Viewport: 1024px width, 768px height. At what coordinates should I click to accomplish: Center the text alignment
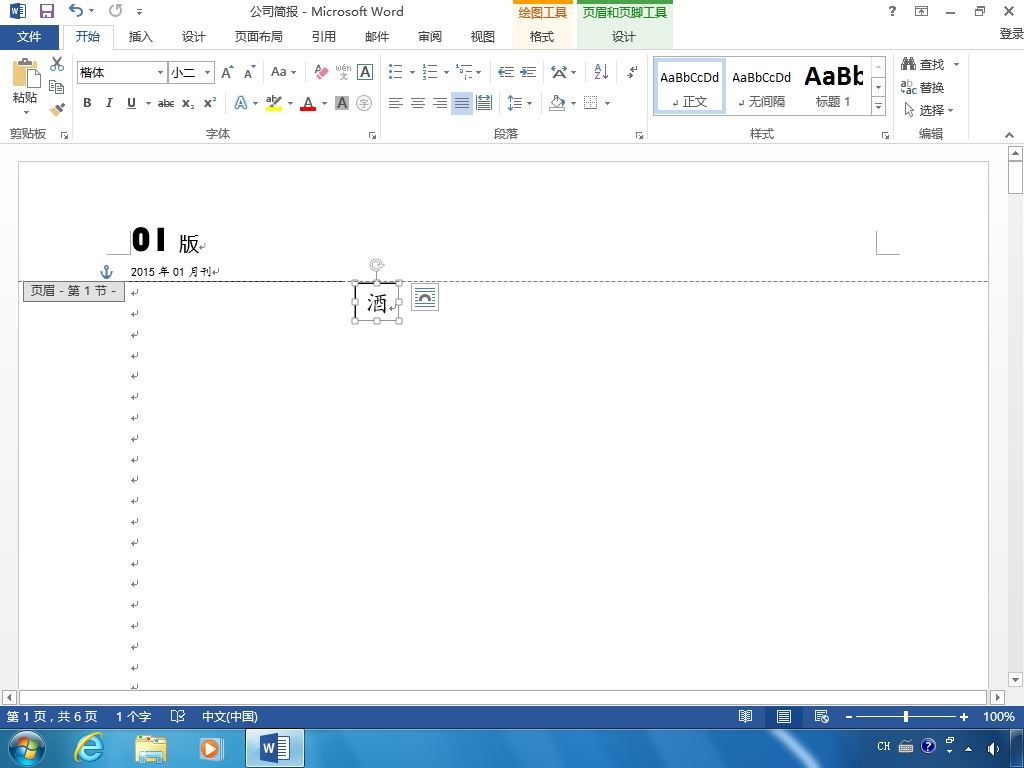click(x=417, y=103)
